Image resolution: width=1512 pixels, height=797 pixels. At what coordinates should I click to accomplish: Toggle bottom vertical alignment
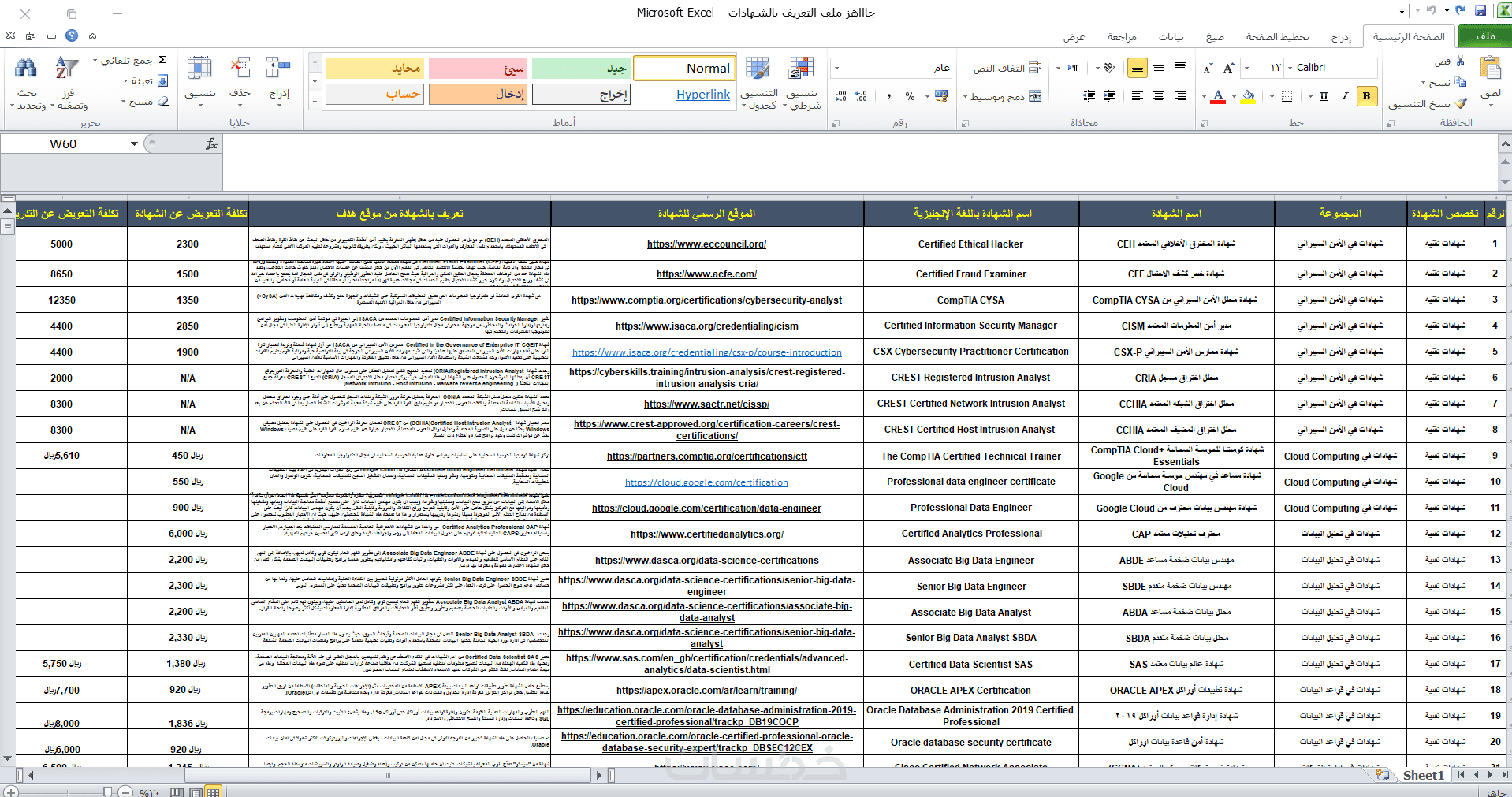[x=1138, y=69]
